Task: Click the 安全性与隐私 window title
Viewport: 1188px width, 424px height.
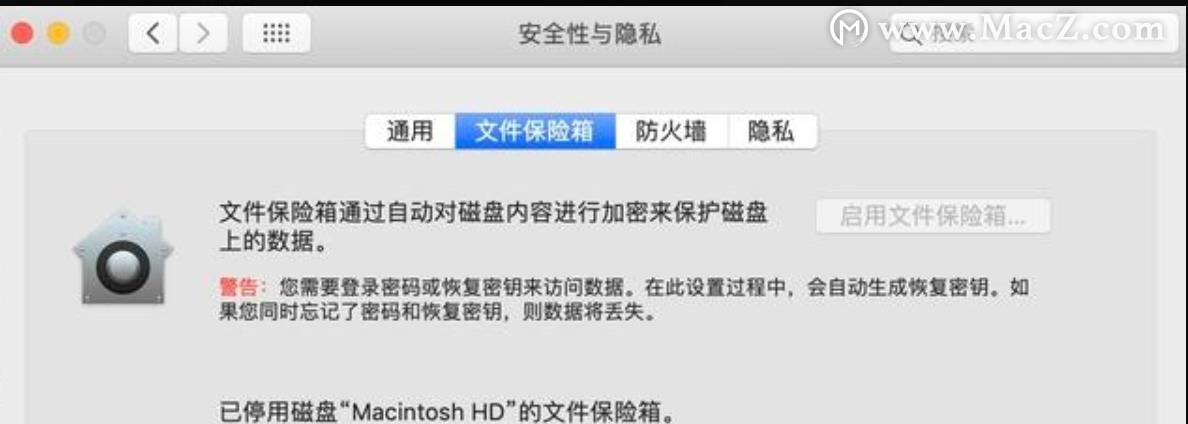Action: [x=589, y=34]
